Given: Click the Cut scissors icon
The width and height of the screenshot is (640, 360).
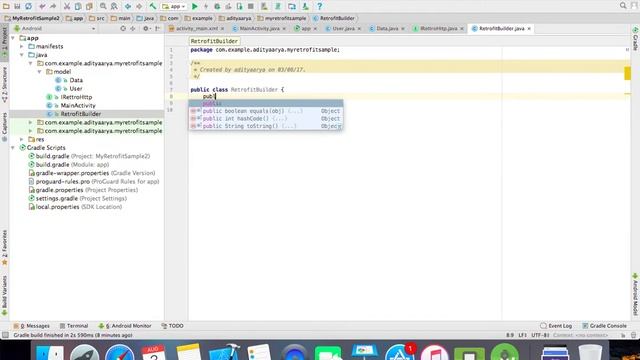Looking at the screenshot, I should point(67,6).
